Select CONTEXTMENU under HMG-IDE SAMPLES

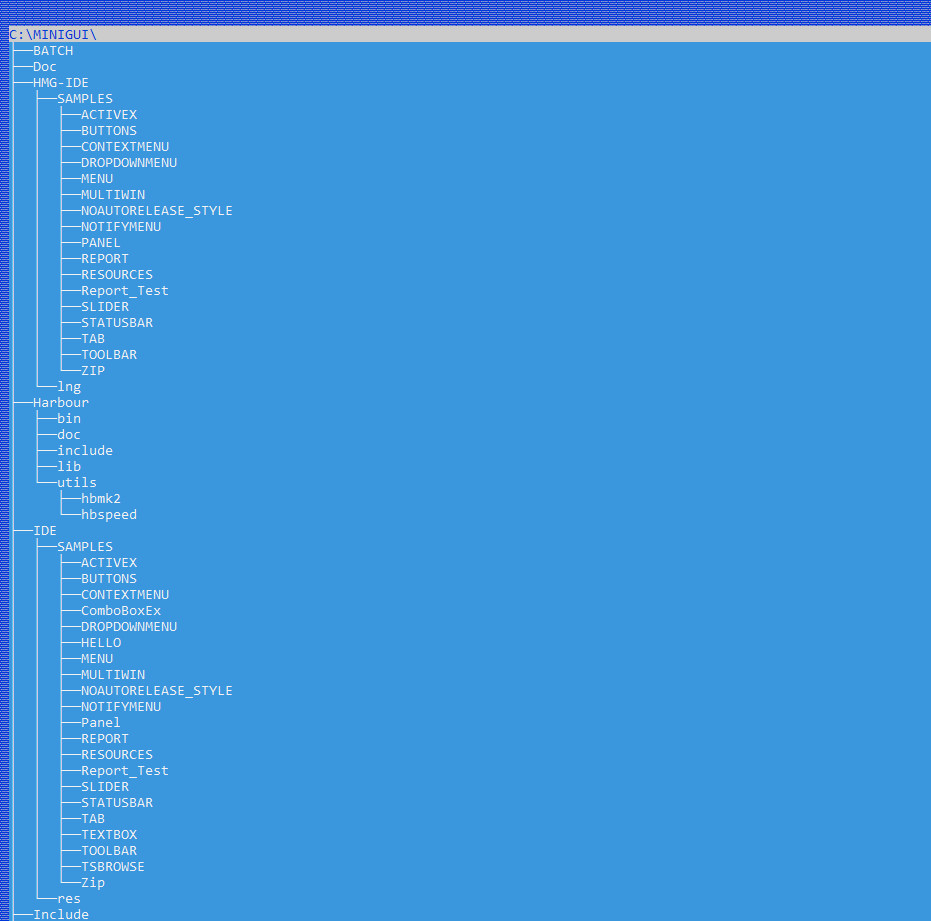click(x=125, y=147)
